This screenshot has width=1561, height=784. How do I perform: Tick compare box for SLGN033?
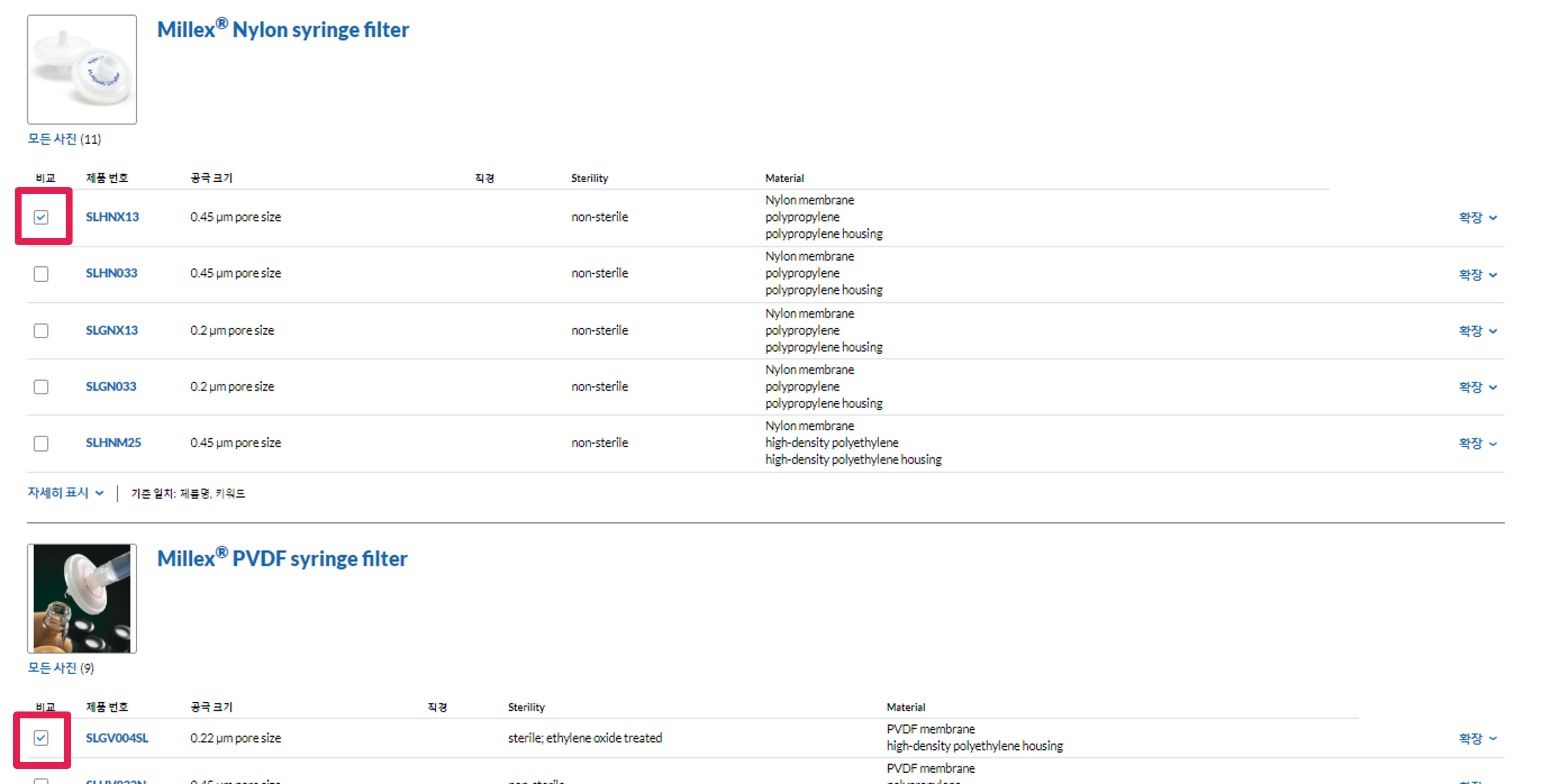(x=41, y=387)
